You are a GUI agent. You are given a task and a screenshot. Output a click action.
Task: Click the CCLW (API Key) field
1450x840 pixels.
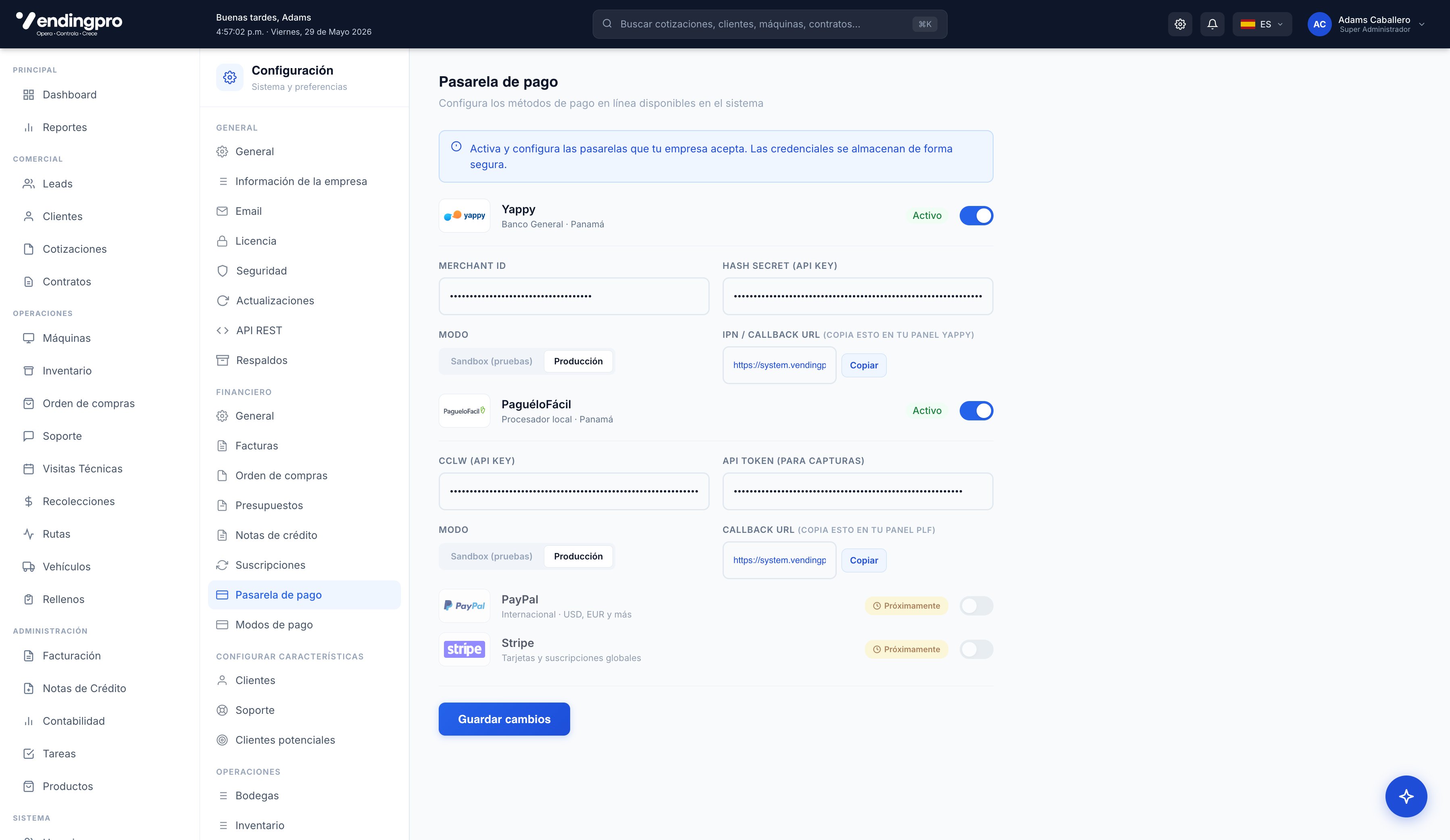click(574, 491)
